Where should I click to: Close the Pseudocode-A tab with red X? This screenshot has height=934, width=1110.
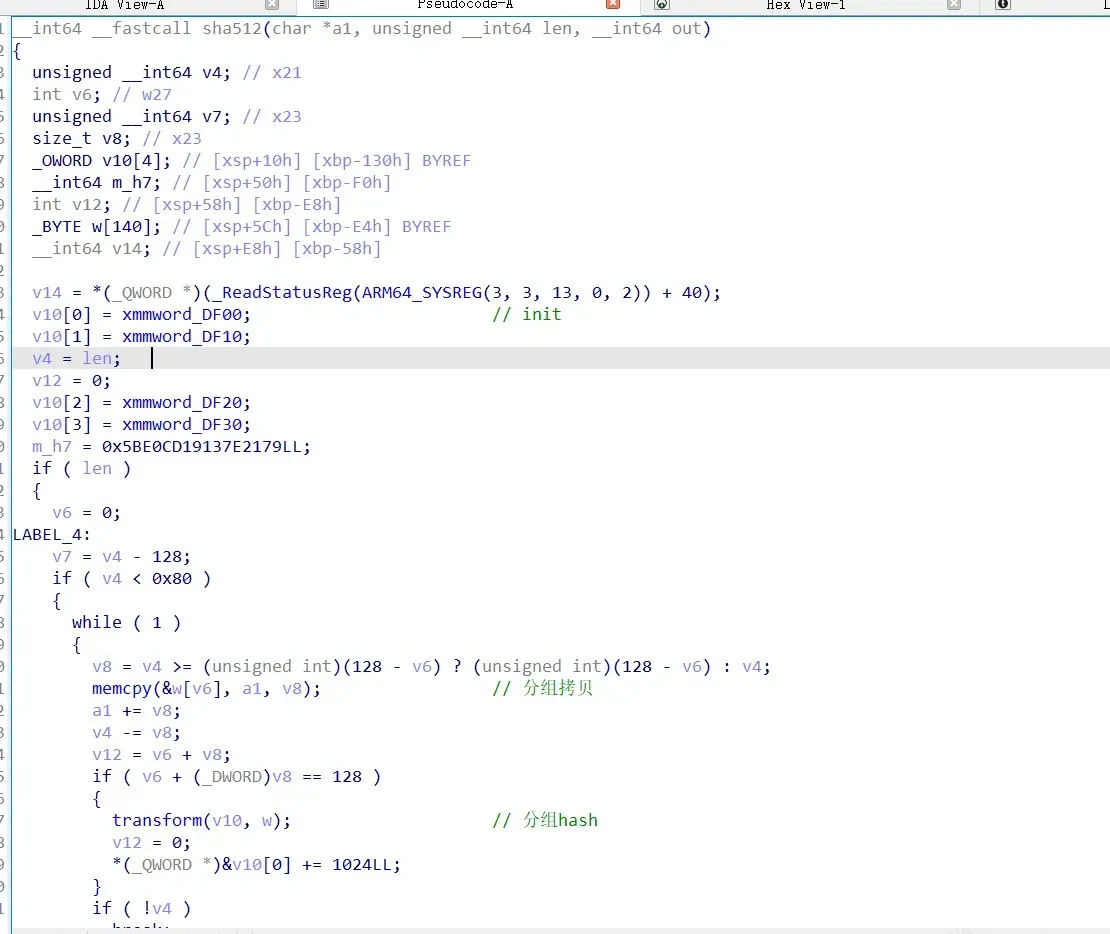coord(613,5)
